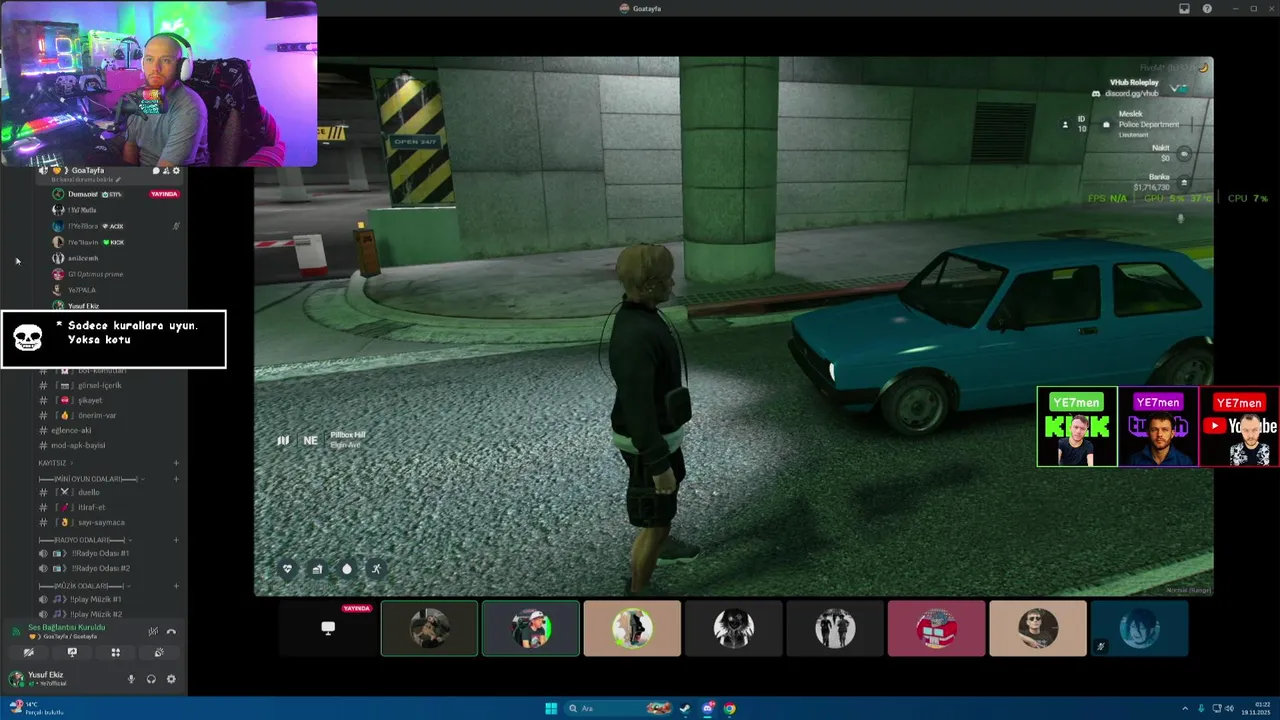This screenshot has width=1280, height=720.
Task: Open Steam from the taskbar
Action: [685, 709]
